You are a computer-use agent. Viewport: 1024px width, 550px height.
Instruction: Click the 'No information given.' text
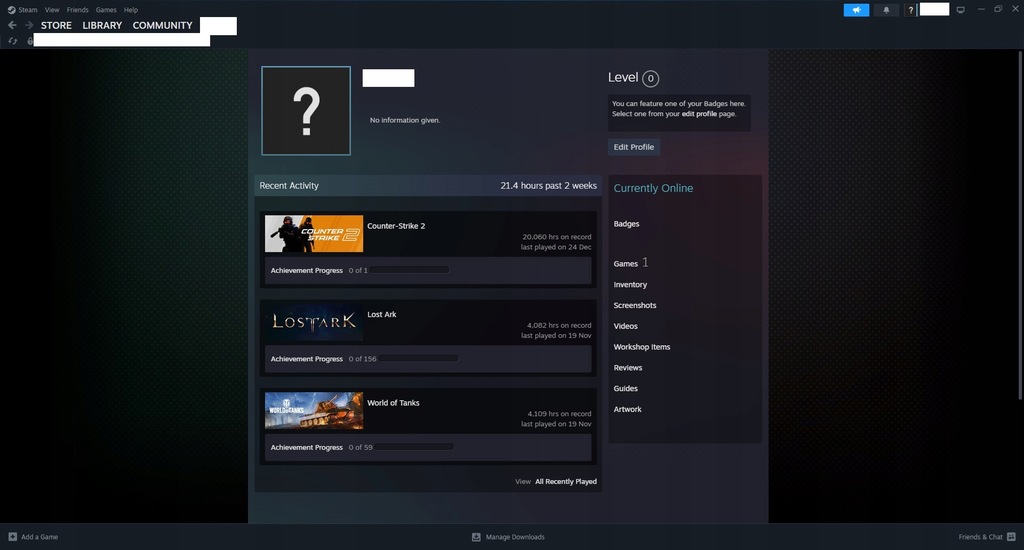[405, 120]
